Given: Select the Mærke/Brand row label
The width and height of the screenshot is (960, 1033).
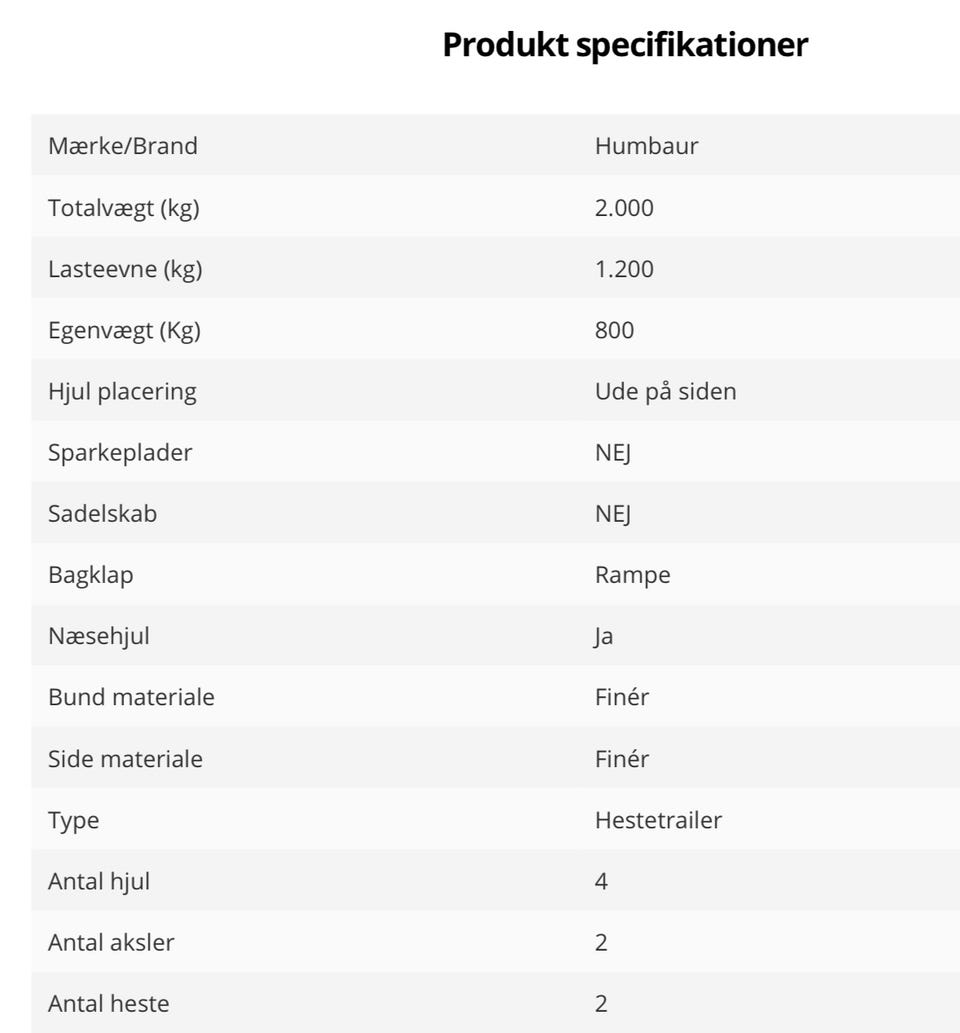Looking at the screenshot, I should [x=123, y=146].
